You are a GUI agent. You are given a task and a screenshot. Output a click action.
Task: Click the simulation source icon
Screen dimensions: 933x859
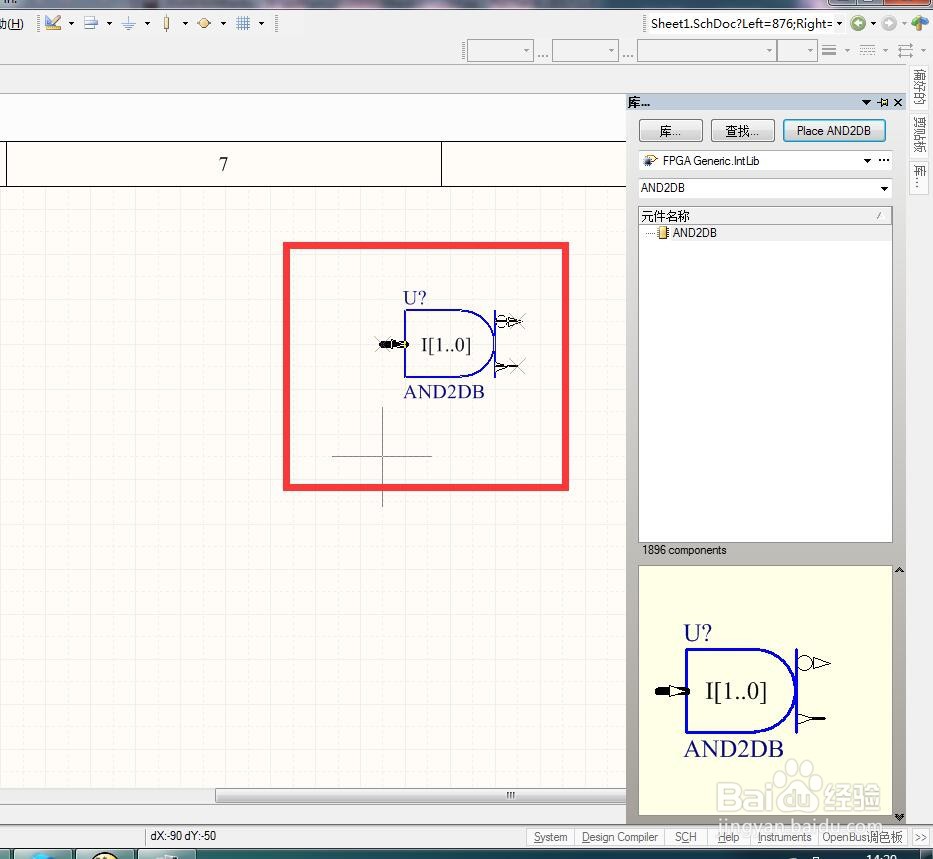[x=204, y=23]
